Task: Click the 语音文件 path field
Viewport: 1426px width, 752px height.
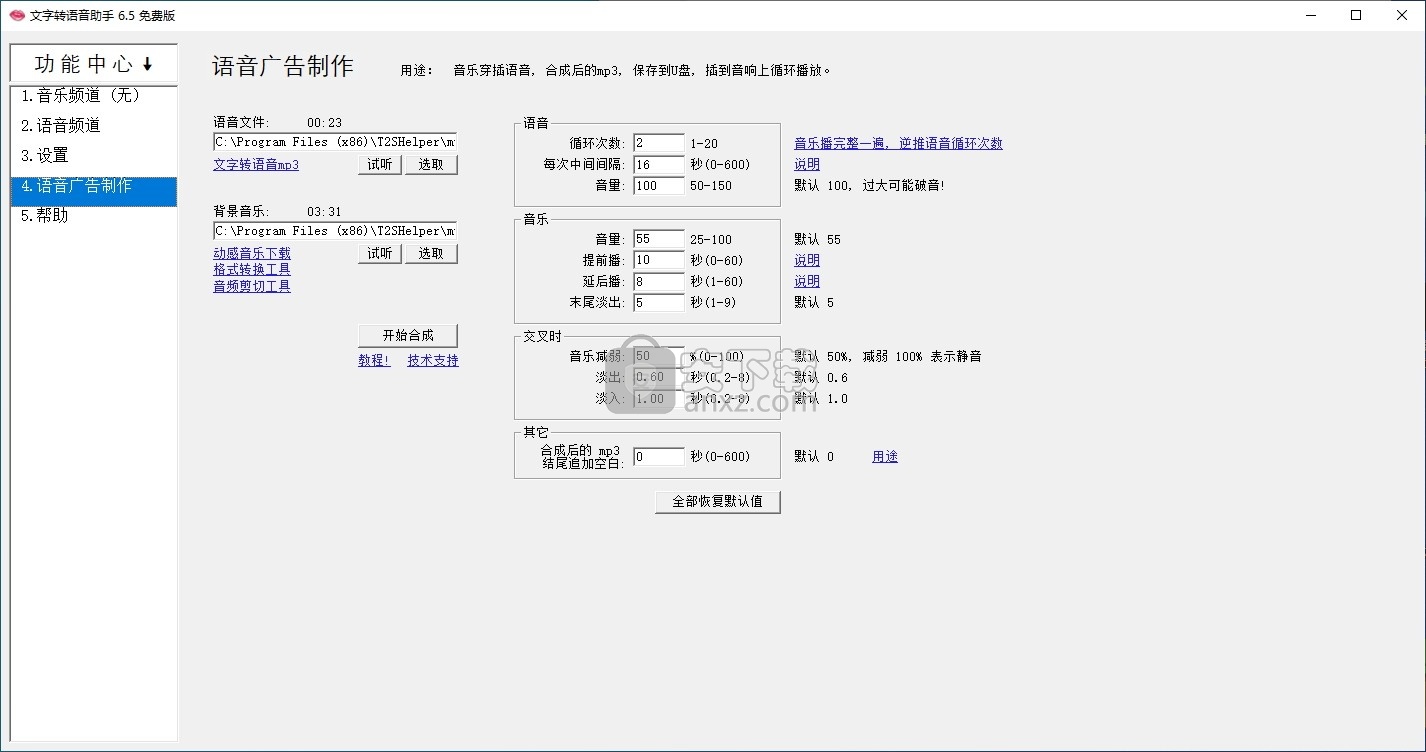Action: (x=335, y=142)
